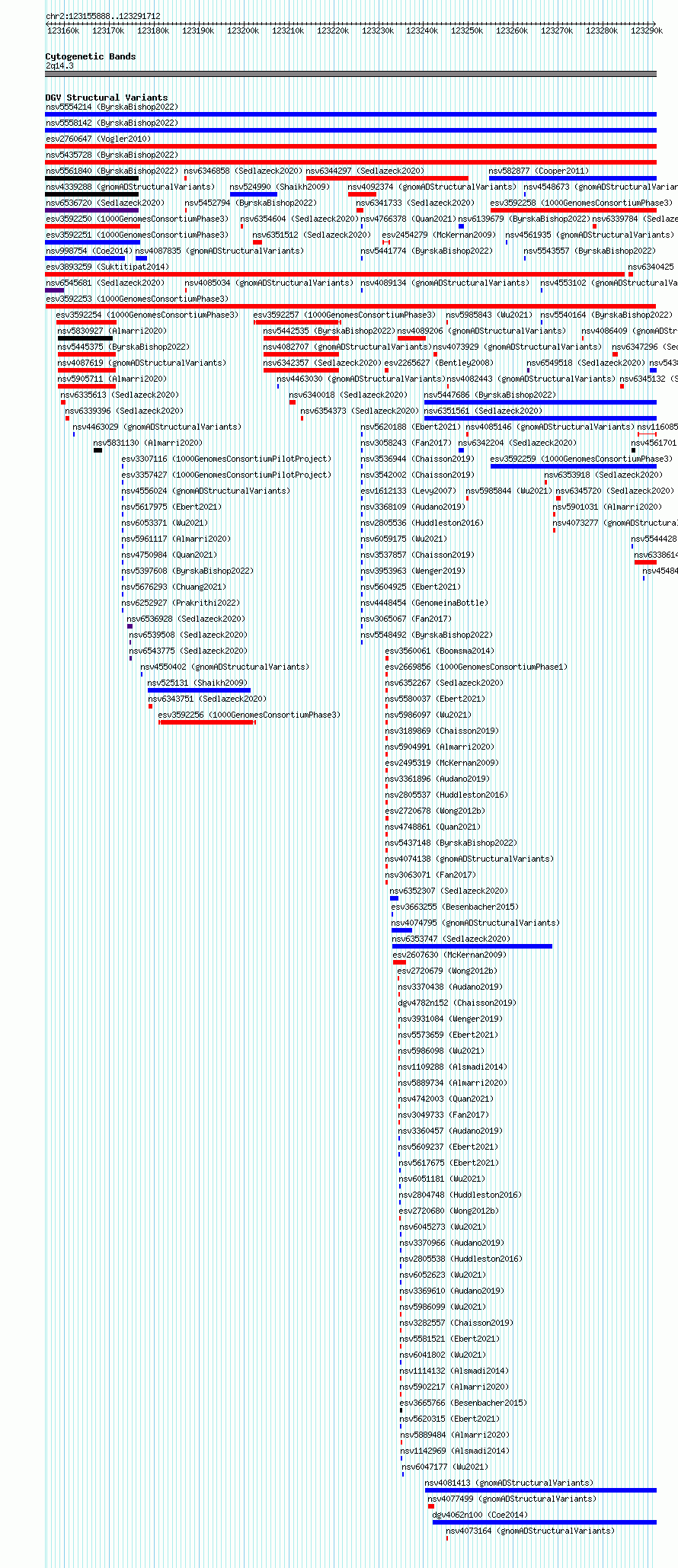This screenshot has width=678, height=1568.
Task: Click dgv4062n100 (Coe2014) label
Action: 479,1515
